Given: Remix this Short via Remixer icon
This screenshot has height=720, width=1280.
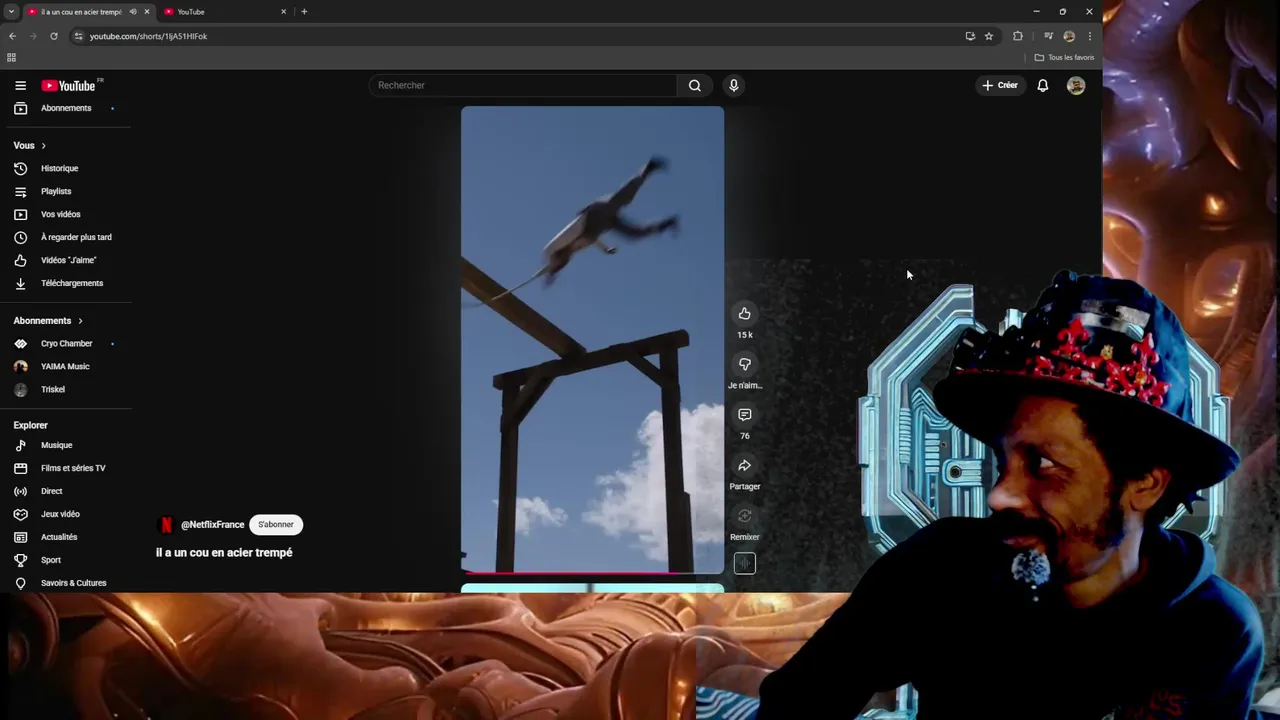Looking at the screenshot, I should pyautogui.click(x=744, y=516).
